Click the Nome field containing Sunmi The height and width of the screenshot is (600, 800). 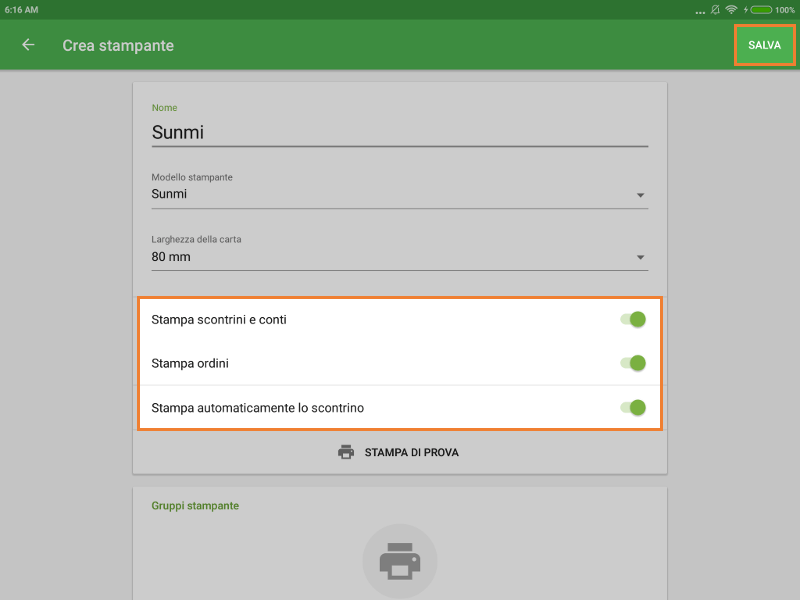tap(399, 132)
